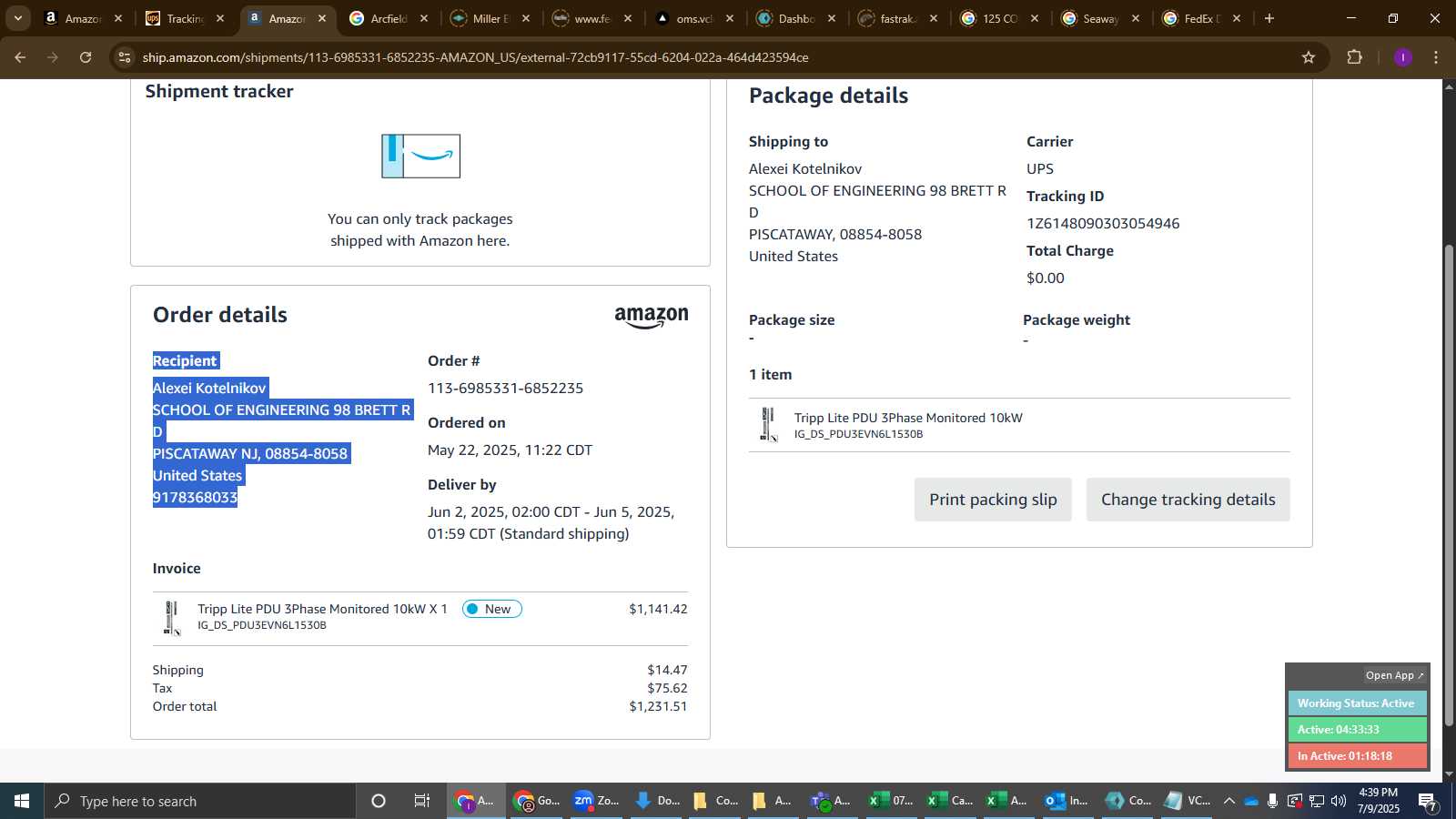Screen dimensions: 1456x819
Task: Open Microsoft Teams from the taskbar
Action: coord(831,801)
